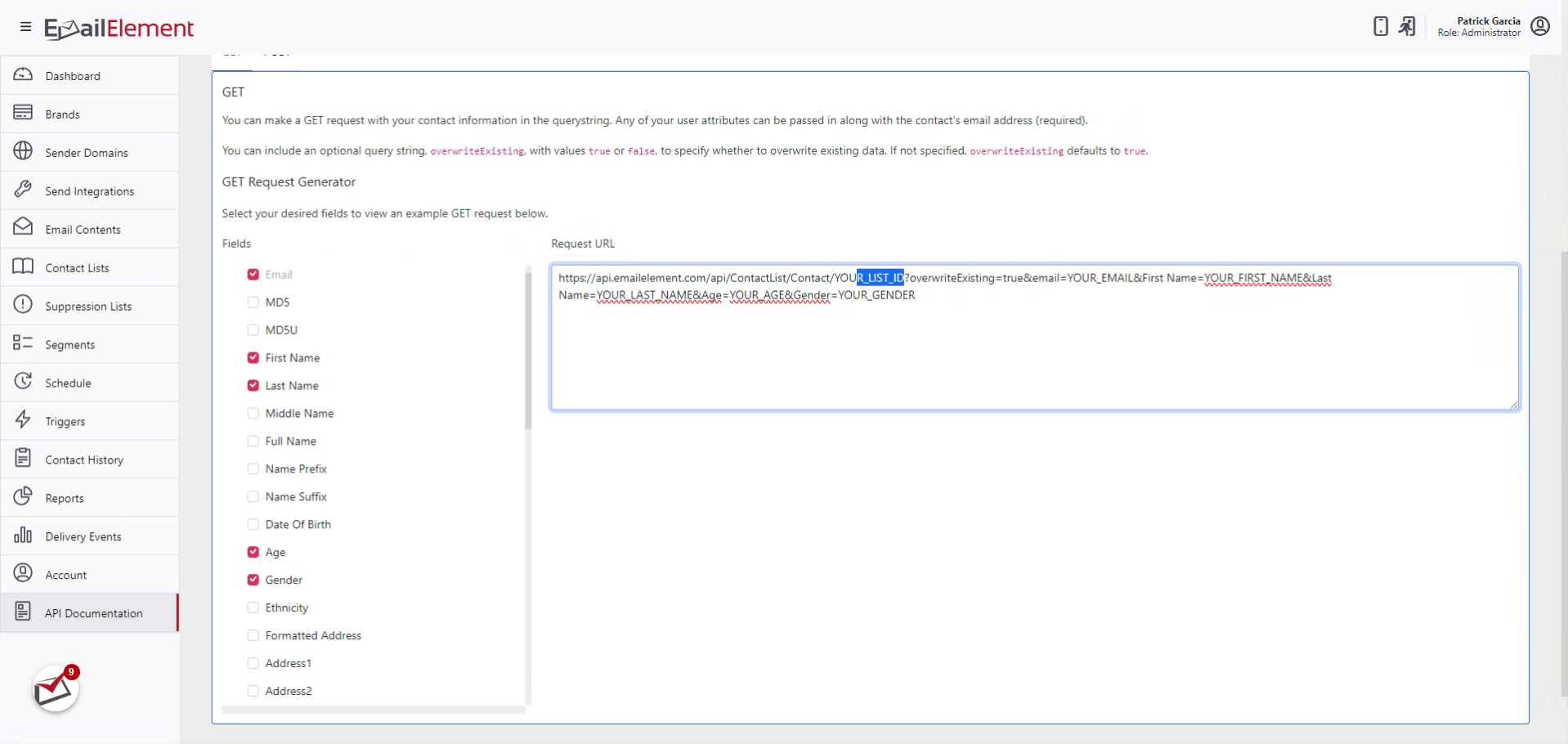Click the Delivery Events bar chart icon
This screenshot has height=744, width=1568.
pyautogui.click(x=23, y=536)
